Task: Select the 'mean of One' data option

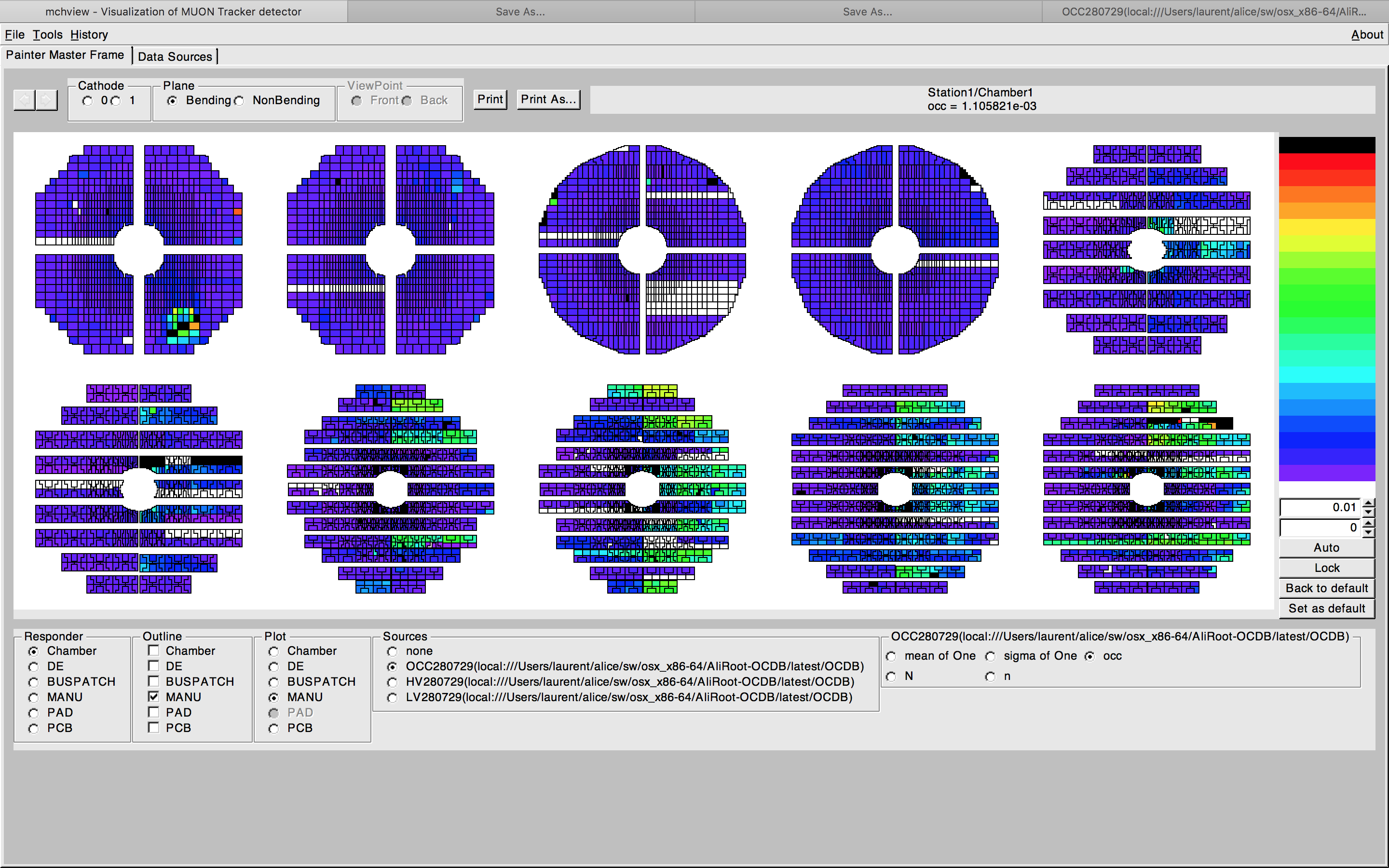Action: (x=891, y=656)
